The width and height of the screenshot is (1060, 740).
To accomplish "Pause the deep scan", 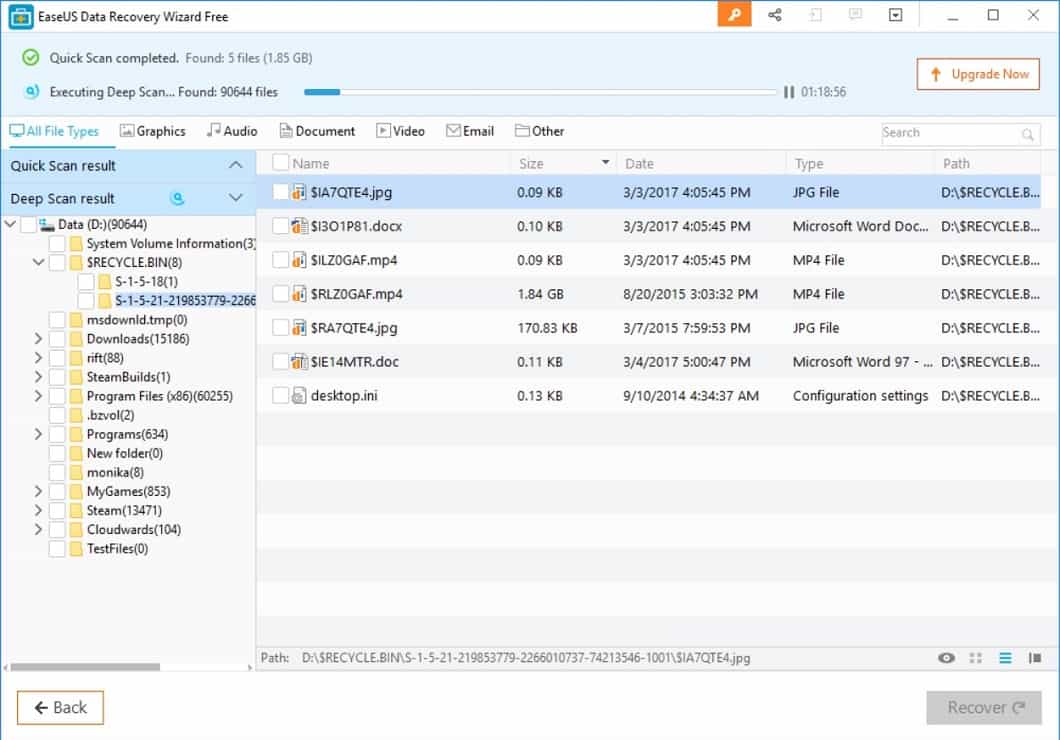I will pos(788,92).
